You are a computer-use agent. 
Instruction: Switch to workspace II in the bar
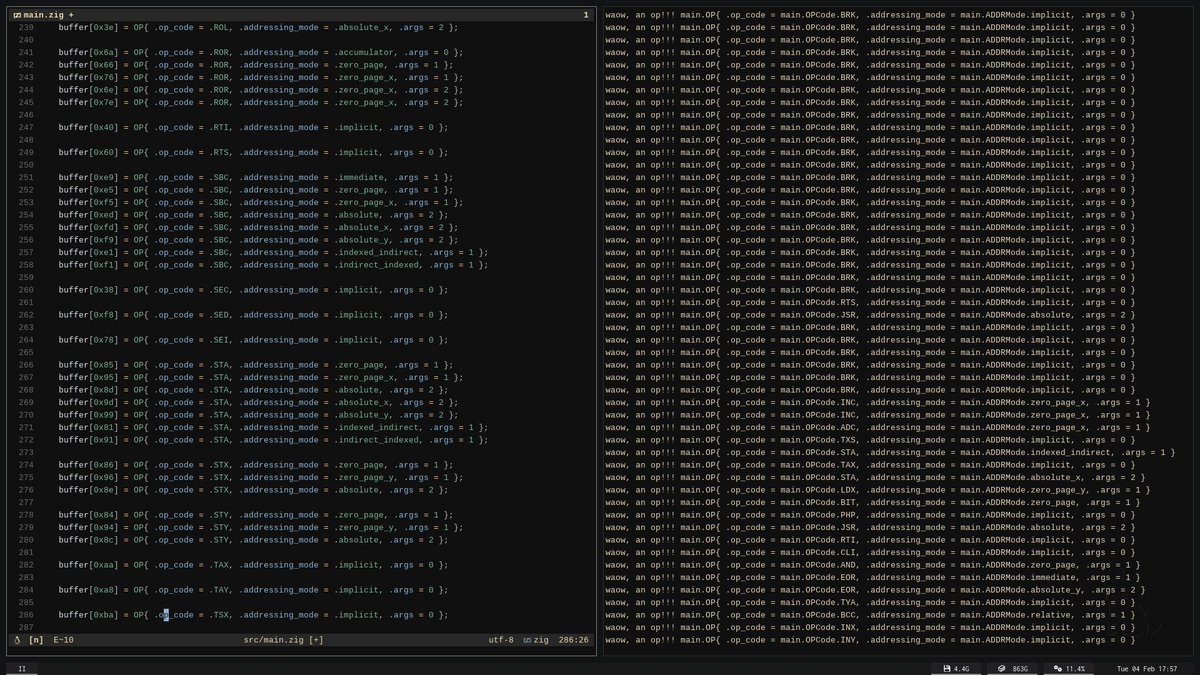[22, 668]
